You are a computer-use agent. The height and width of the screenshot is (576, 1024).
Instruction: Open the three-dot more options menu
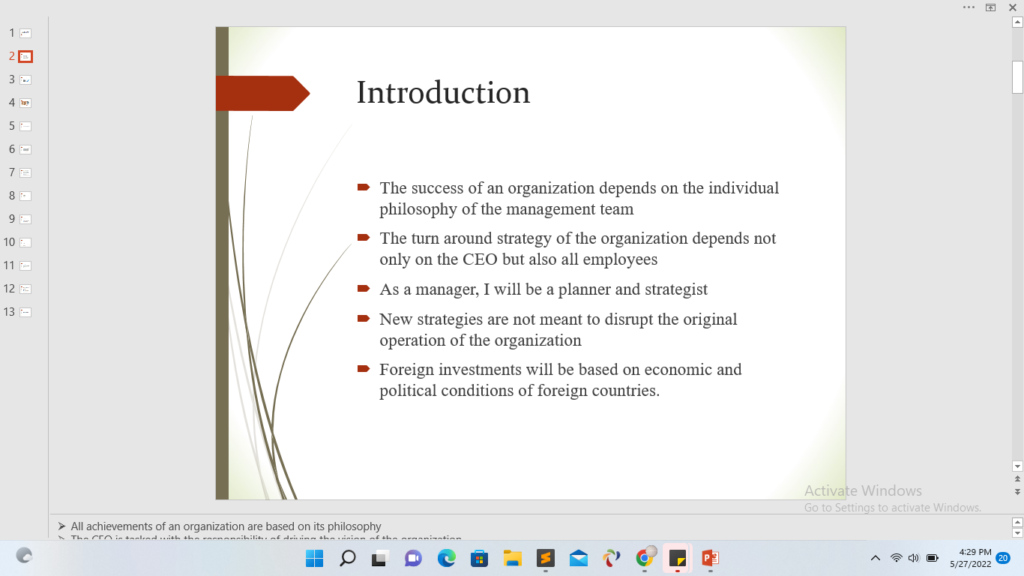click(968, 7)
